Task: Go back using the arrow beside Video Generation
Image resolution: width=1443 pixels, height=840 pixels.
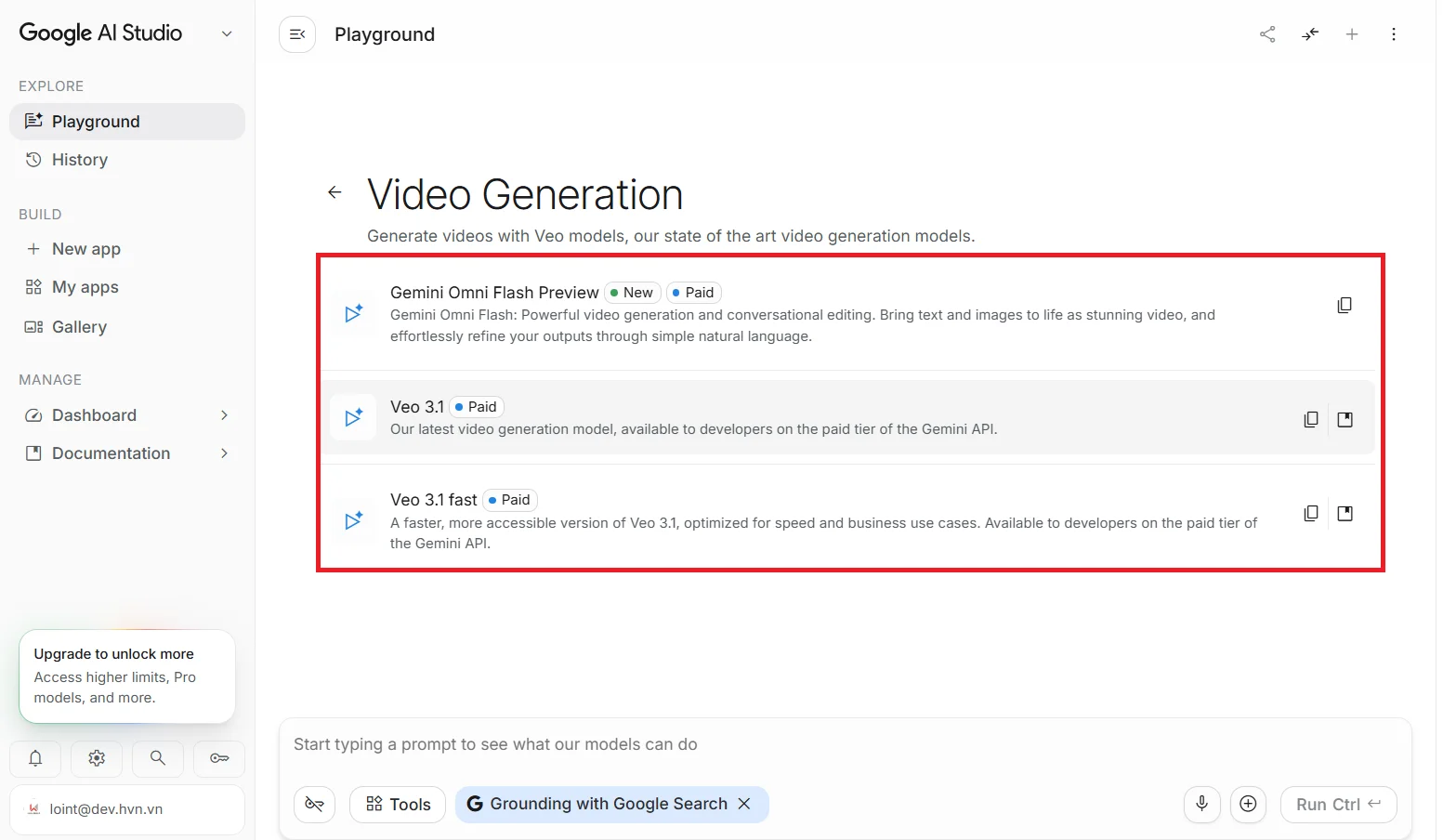Action: point(335,192)
